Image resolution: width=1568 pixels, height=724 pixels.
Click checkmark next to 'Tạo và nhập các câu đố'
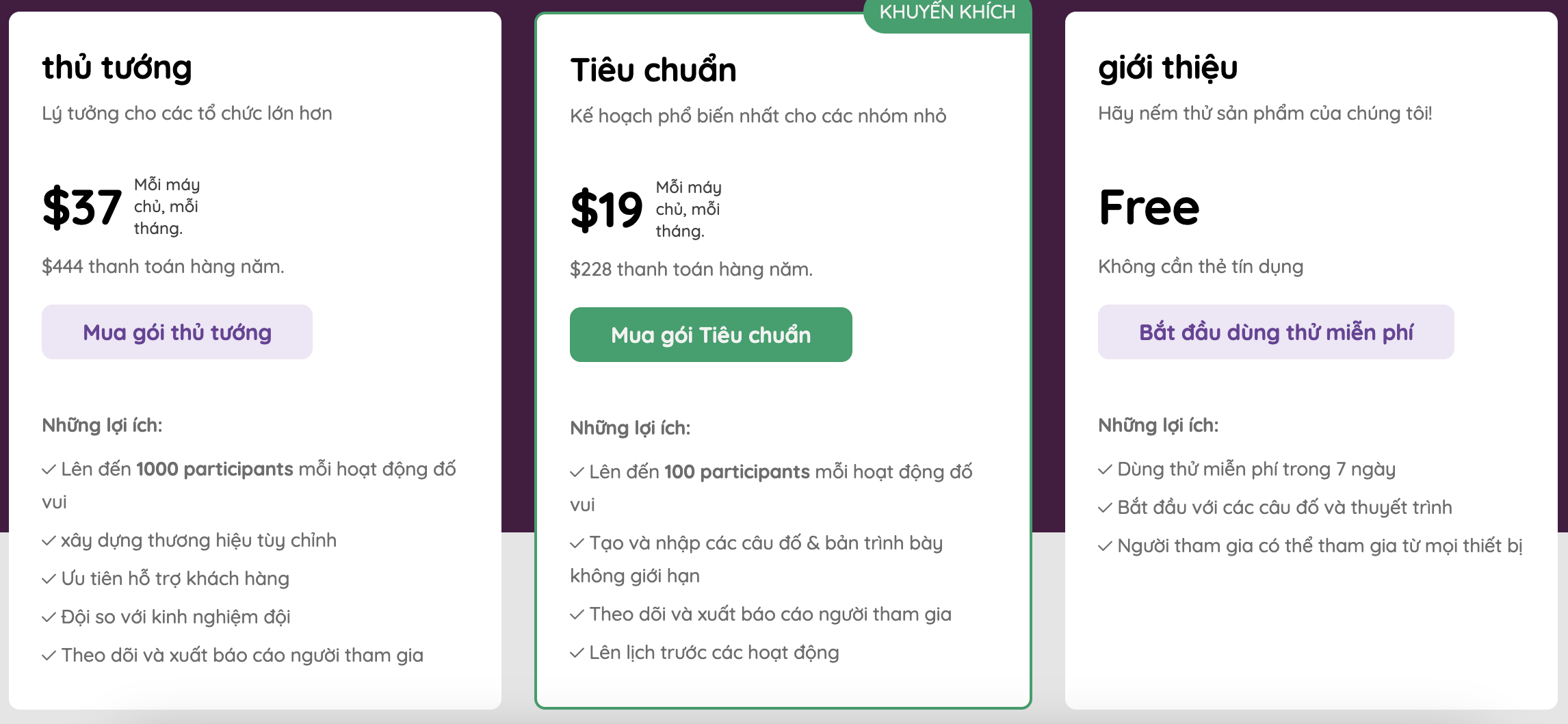[577, 543]
